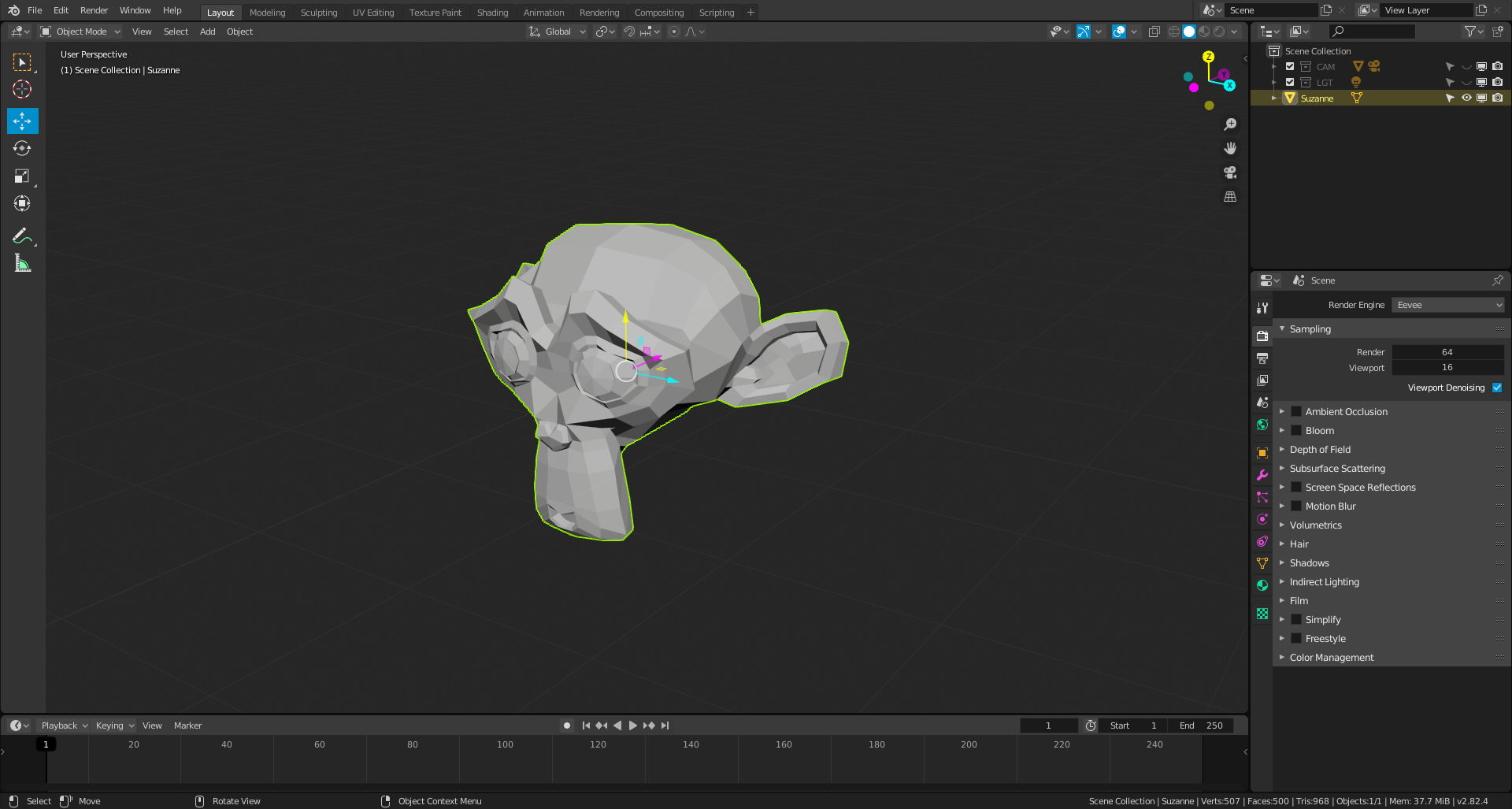1512x809 pixels.
Task: Open Modifier wrench properties tab
Action: click(x=1262, y=475)
